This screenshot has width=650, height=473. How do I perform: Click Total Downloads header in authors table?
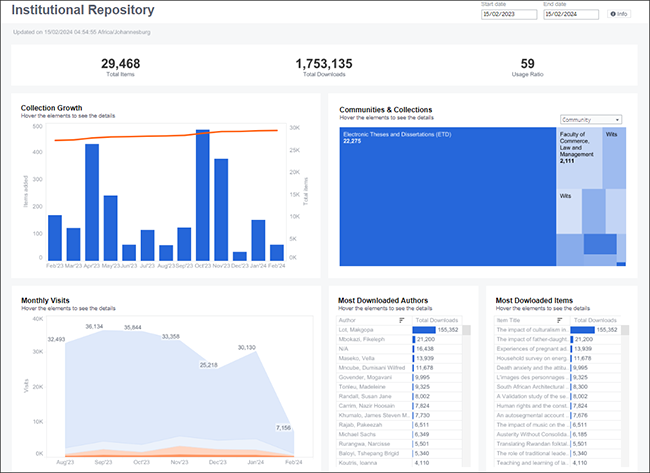pyautogui.click(x=437, y=320)
